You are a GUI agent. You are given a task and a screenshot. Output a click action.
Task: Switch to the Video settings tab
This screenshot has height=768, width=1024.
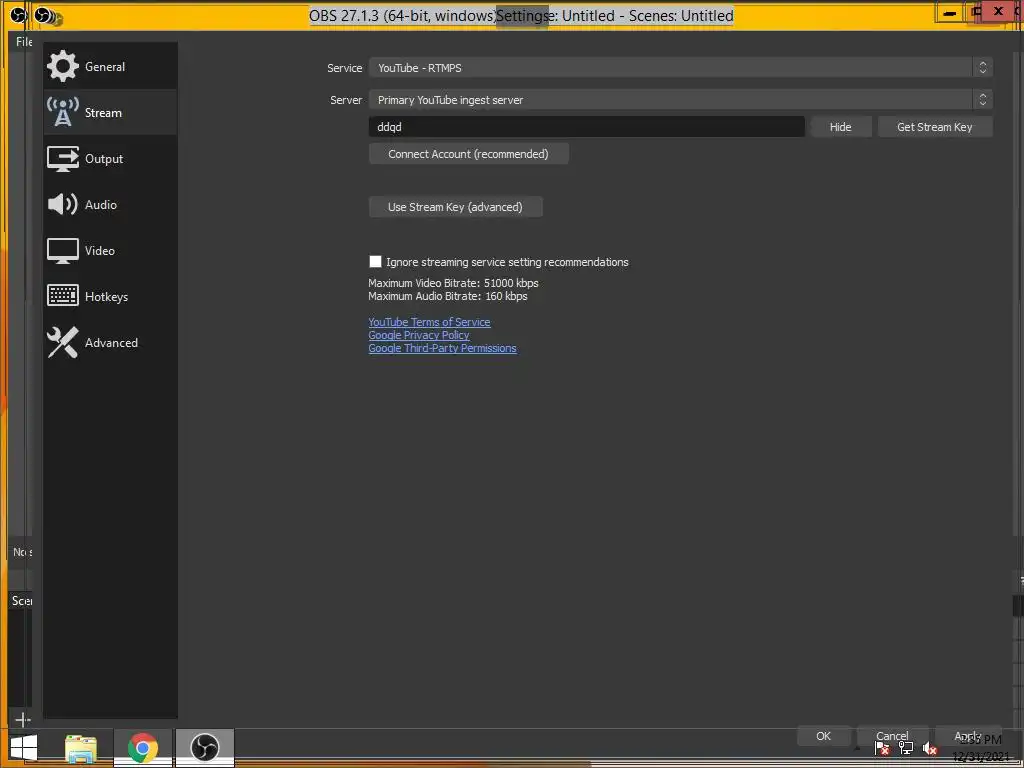click(x=110, y=251)
